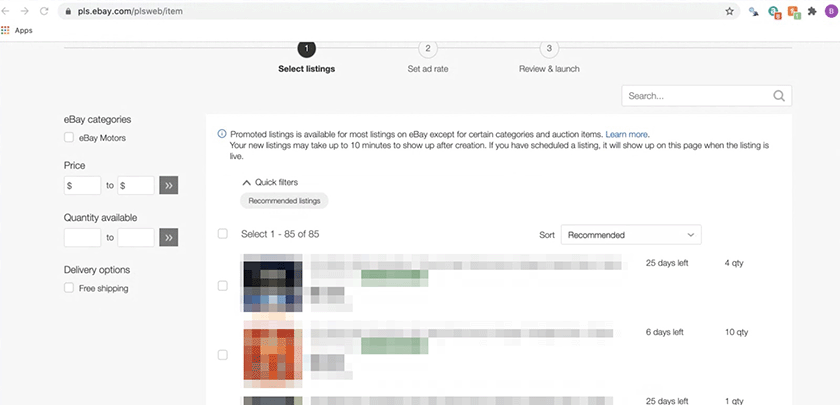Apply the Quantity available range arrow button
The width and height of the screenshot is (840, 405).
(169, 237)
